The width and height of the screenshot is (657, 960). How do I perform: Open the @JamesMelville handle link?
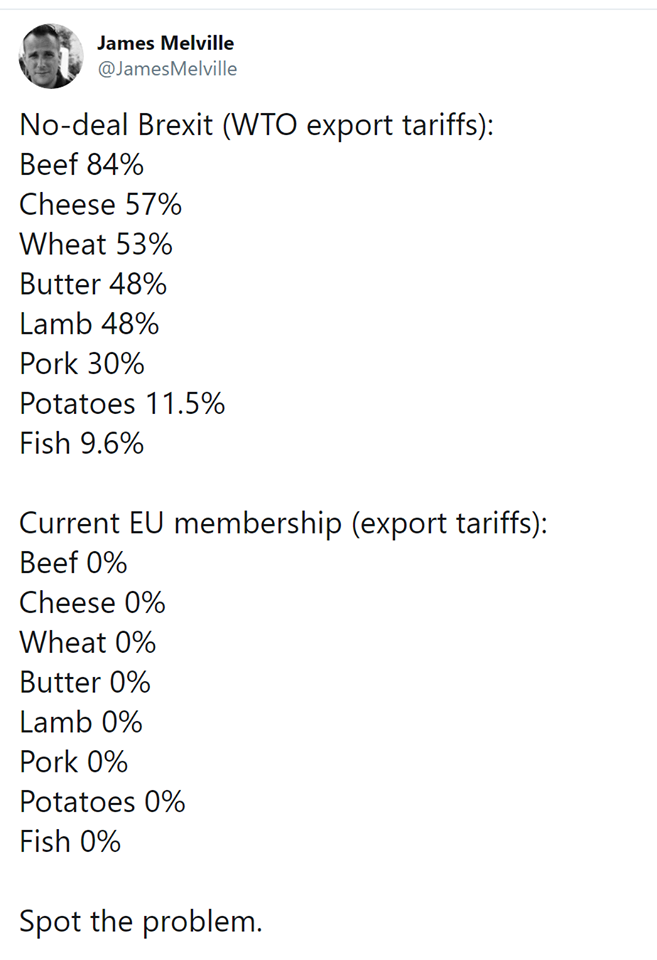pyautogui.click(x=167, y=69)
